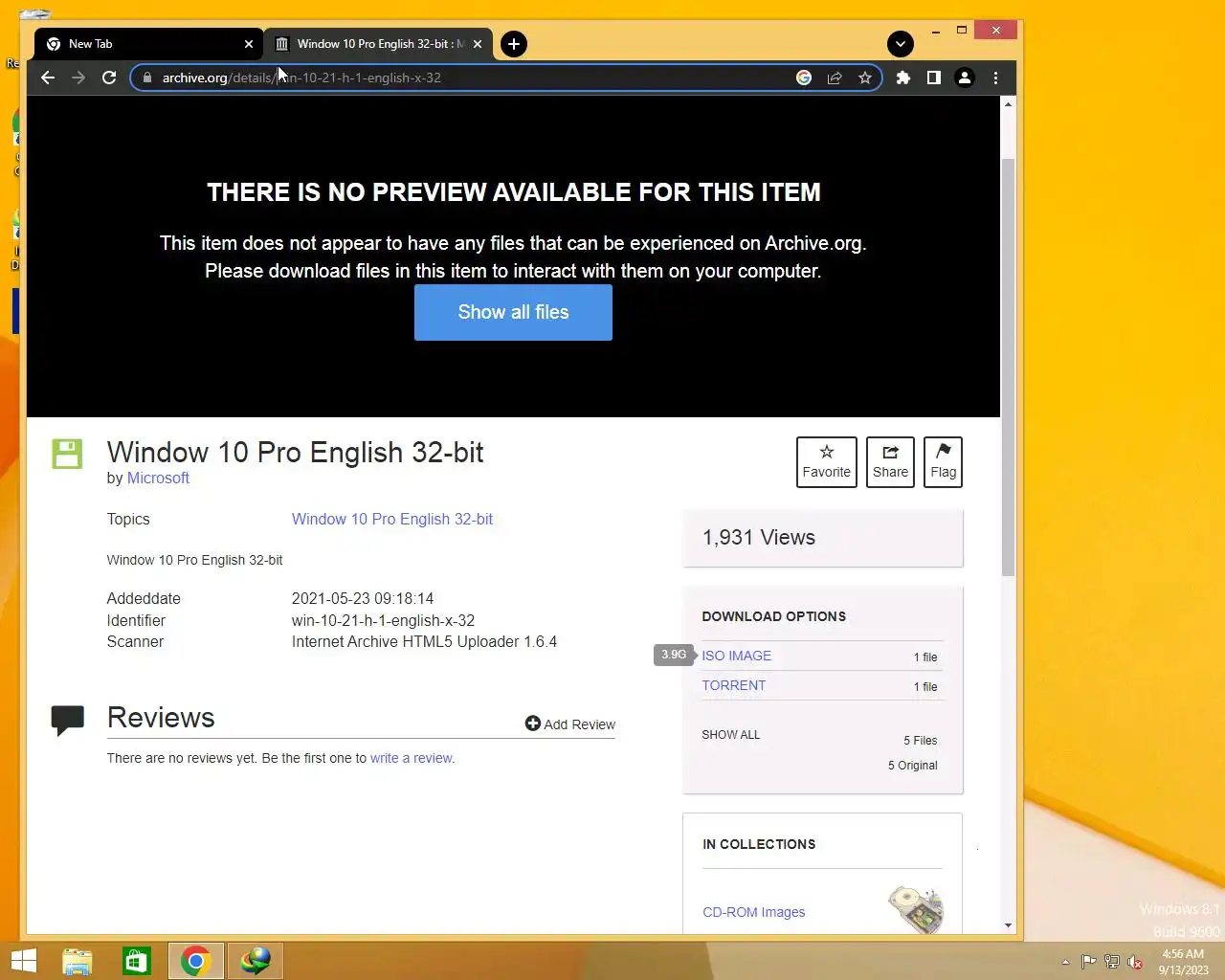
Task: Toggle the Chrome side panel icon
Action: pyautogui.click(x=933, y=78)
